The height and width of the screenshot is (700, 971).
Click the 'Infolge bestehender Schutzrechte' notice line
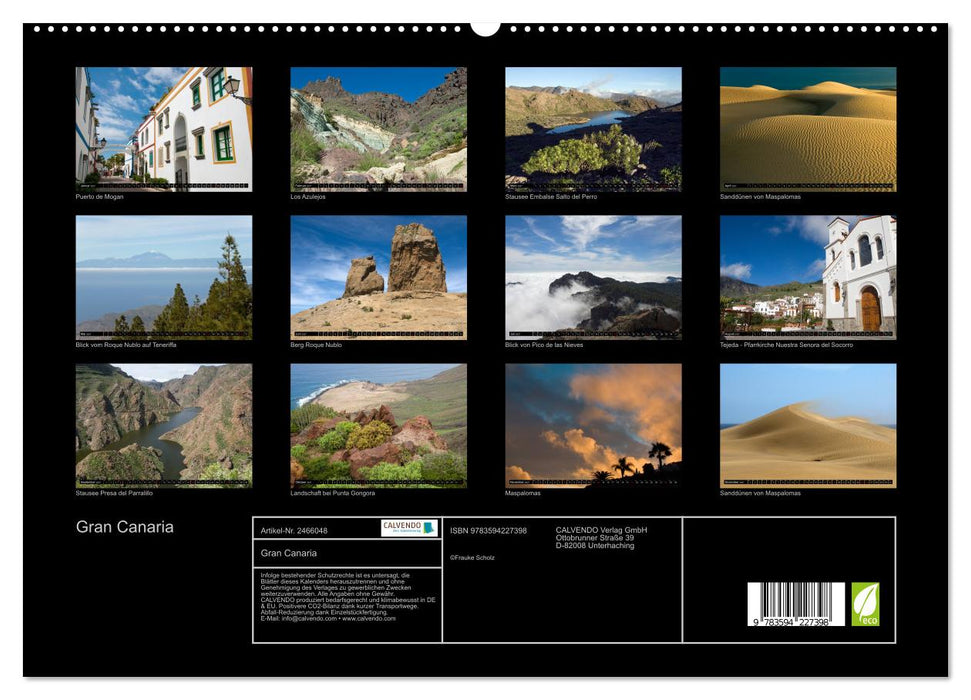click(335, 575)
